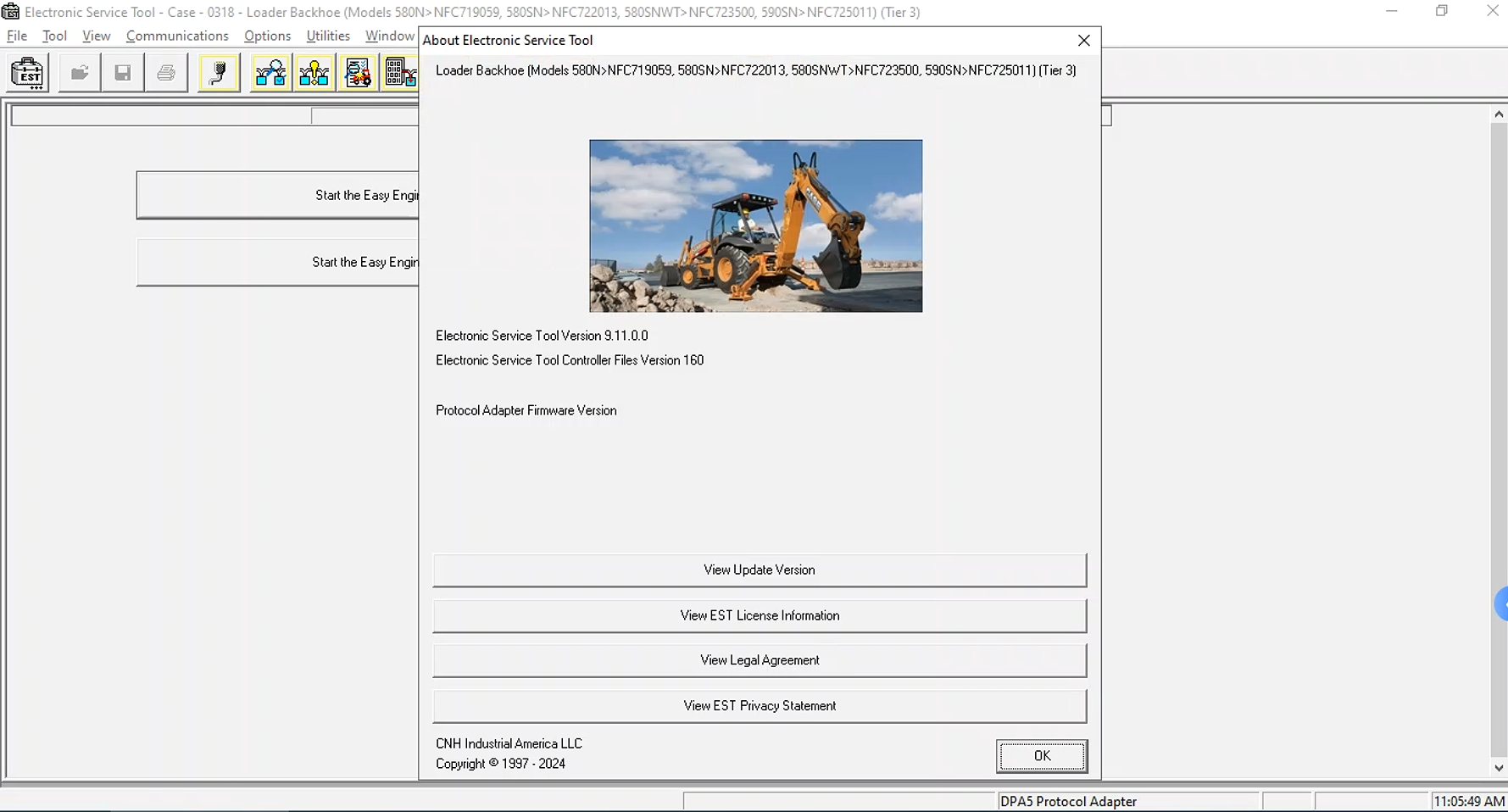This screenshot has height=812, width=1508.
Task: Click the controller status icon with magnifier
Action: click(271, 73)
